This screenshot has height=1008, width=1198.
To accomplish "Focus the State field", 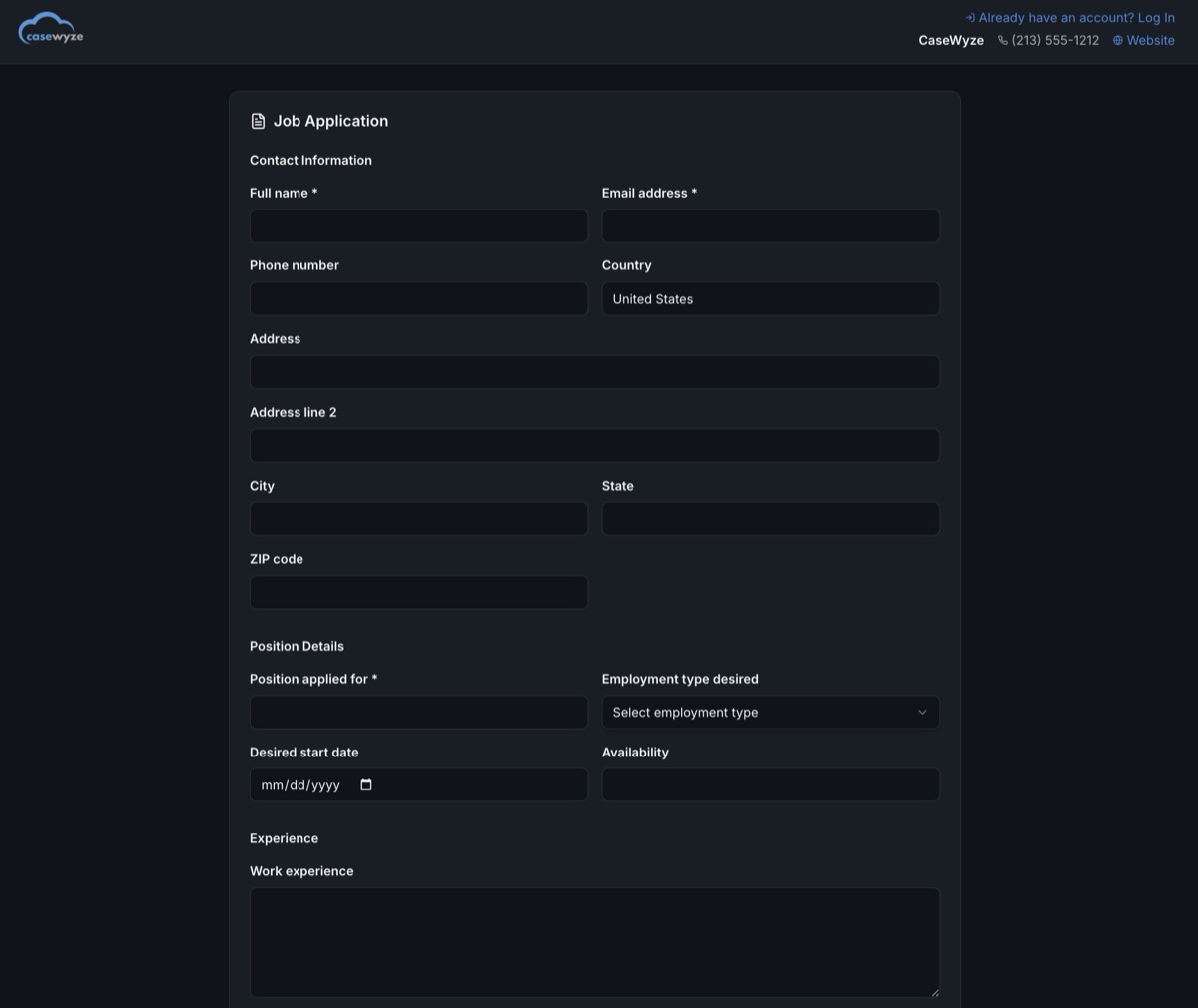I will tap(771, 519).
